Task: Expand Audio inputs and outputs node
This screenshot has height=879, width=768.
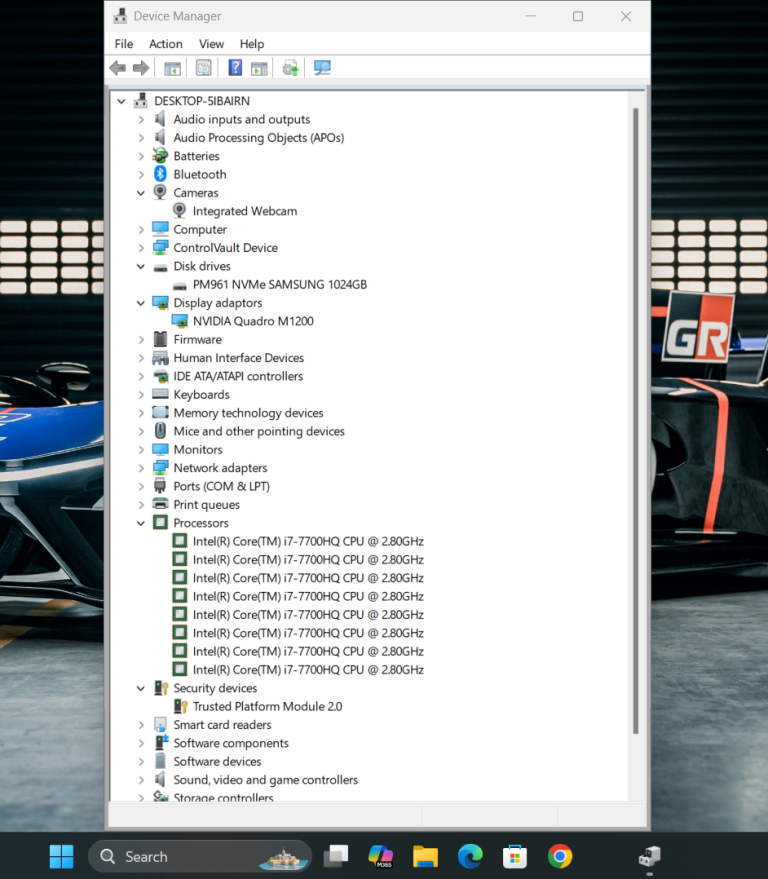Action: tap(141, 119)
